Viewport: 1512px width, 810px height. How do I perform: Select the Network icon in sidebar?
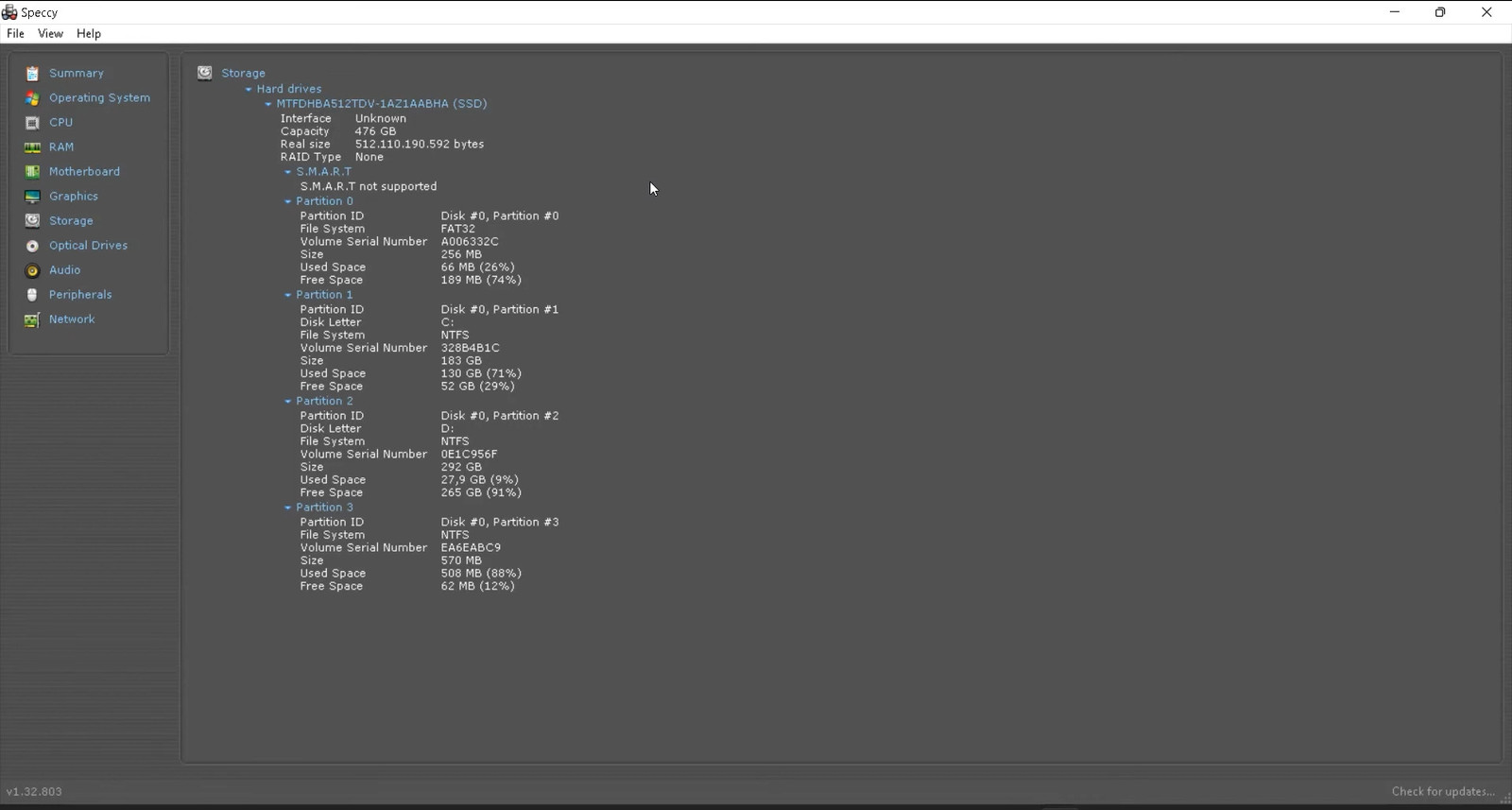pyautogui.click(x=32, y=319)
